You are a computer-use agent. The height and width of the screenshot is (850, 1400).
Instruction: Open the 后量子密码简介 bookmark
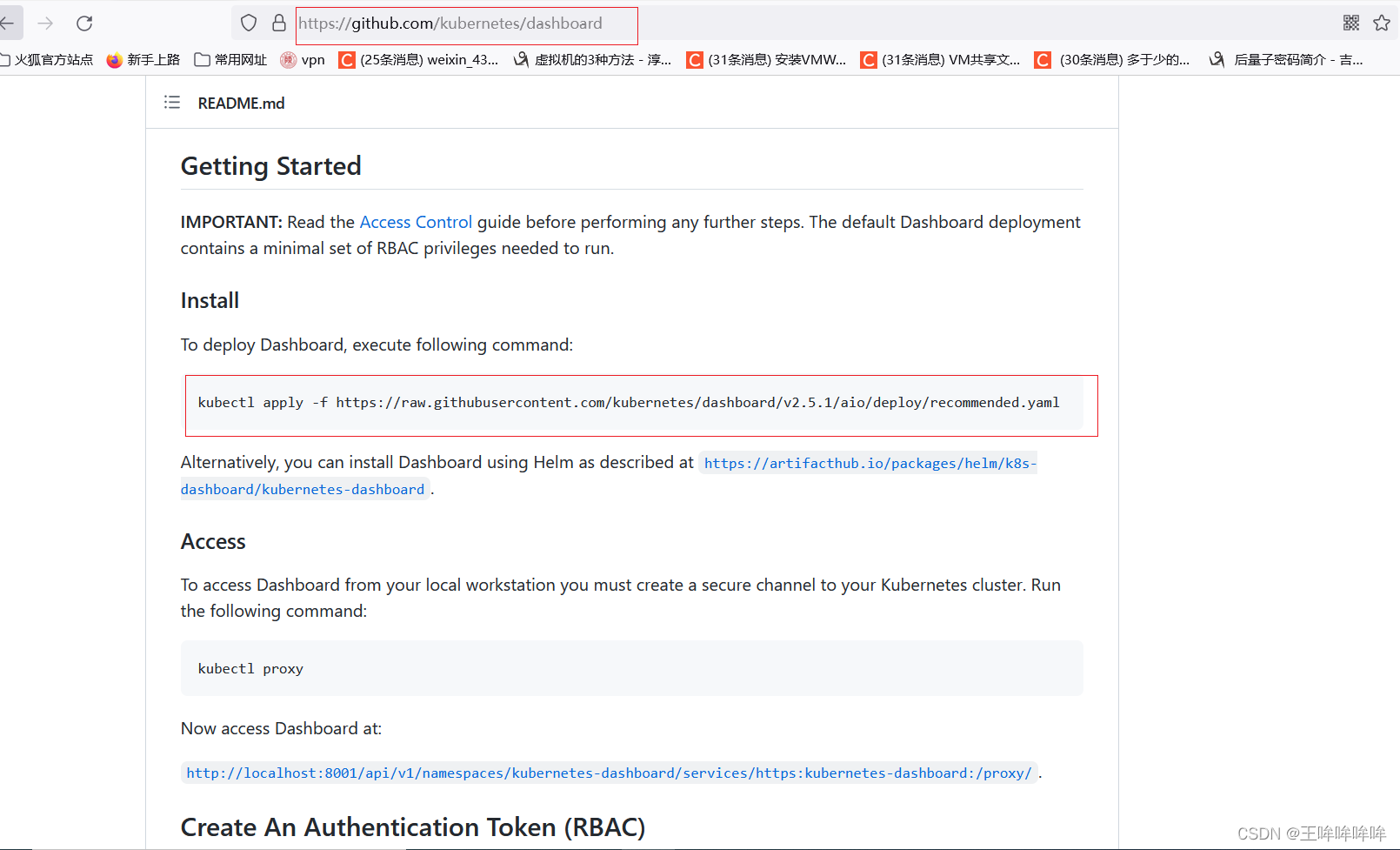1286,59
